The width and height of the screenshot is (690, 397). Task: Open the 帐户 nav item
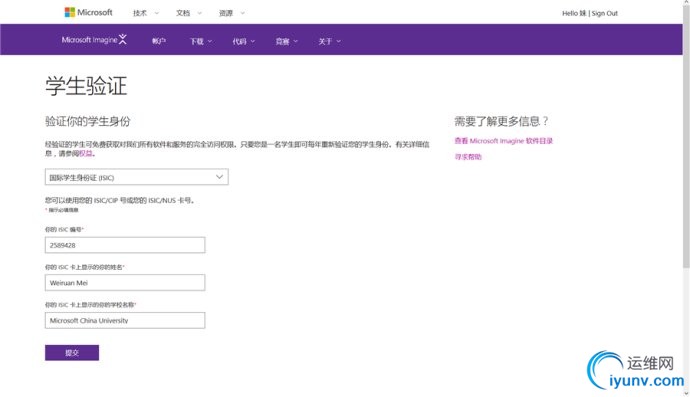pos(159,41)
